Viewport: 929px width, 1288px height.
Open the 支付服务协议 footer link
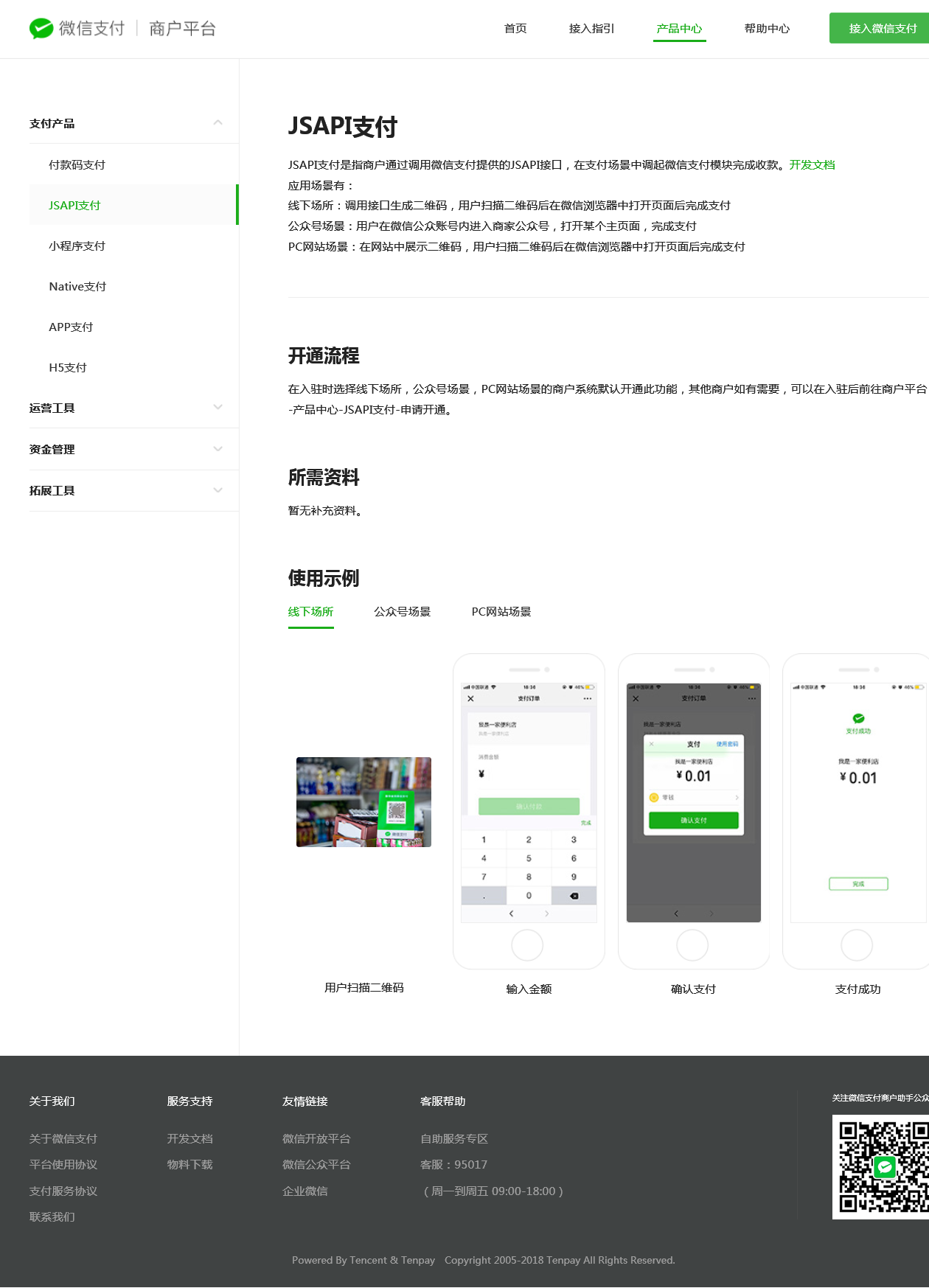tap(63, 1191)
